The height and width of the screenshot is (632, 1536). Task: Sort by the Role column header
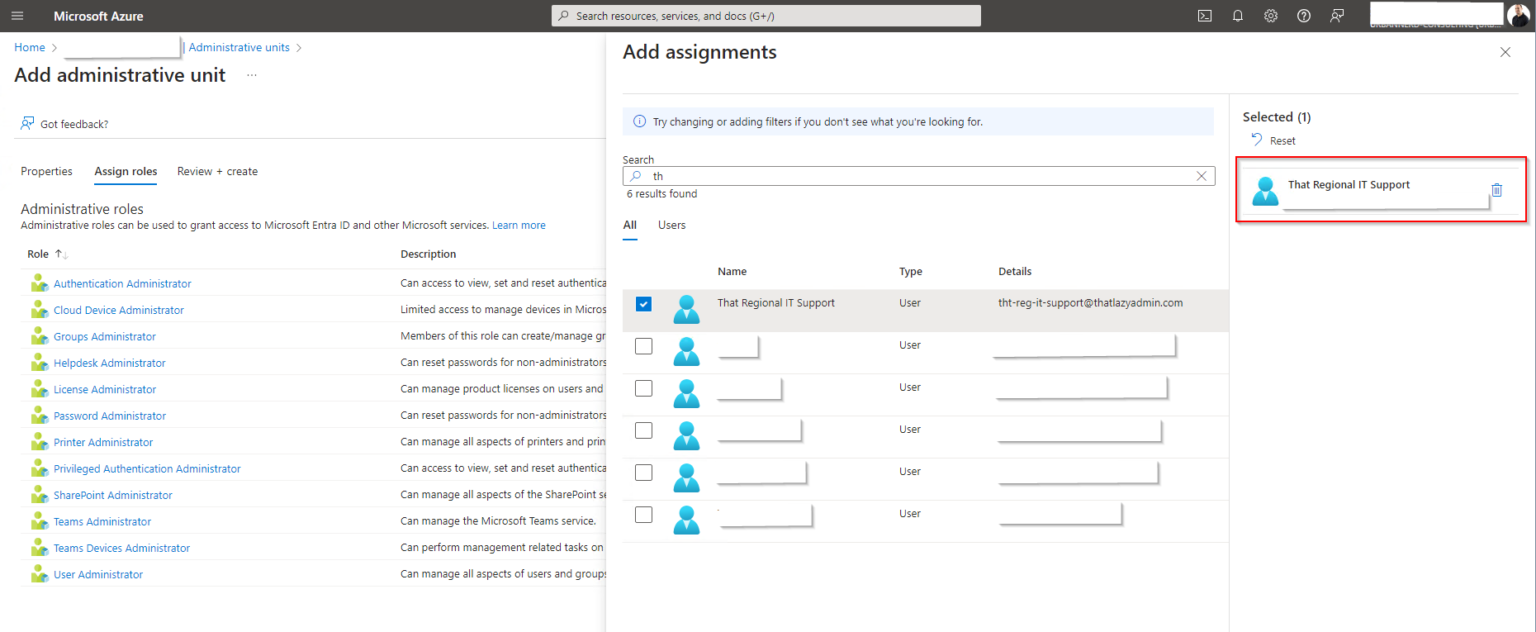pyautogui.click(x=47, y=254)
